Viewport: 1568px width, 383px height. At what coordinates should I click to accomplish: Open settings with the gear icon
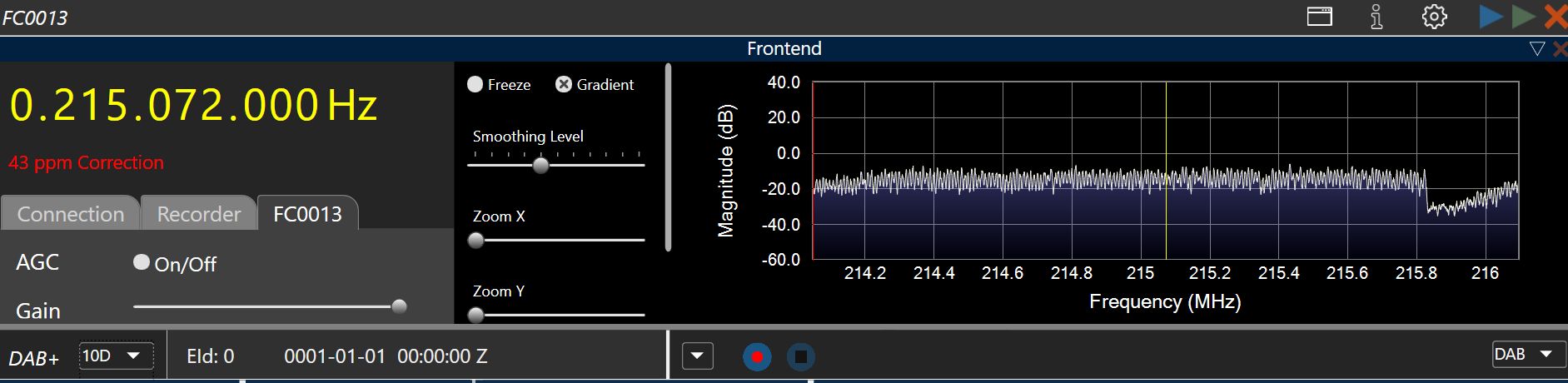(1434, 17)
